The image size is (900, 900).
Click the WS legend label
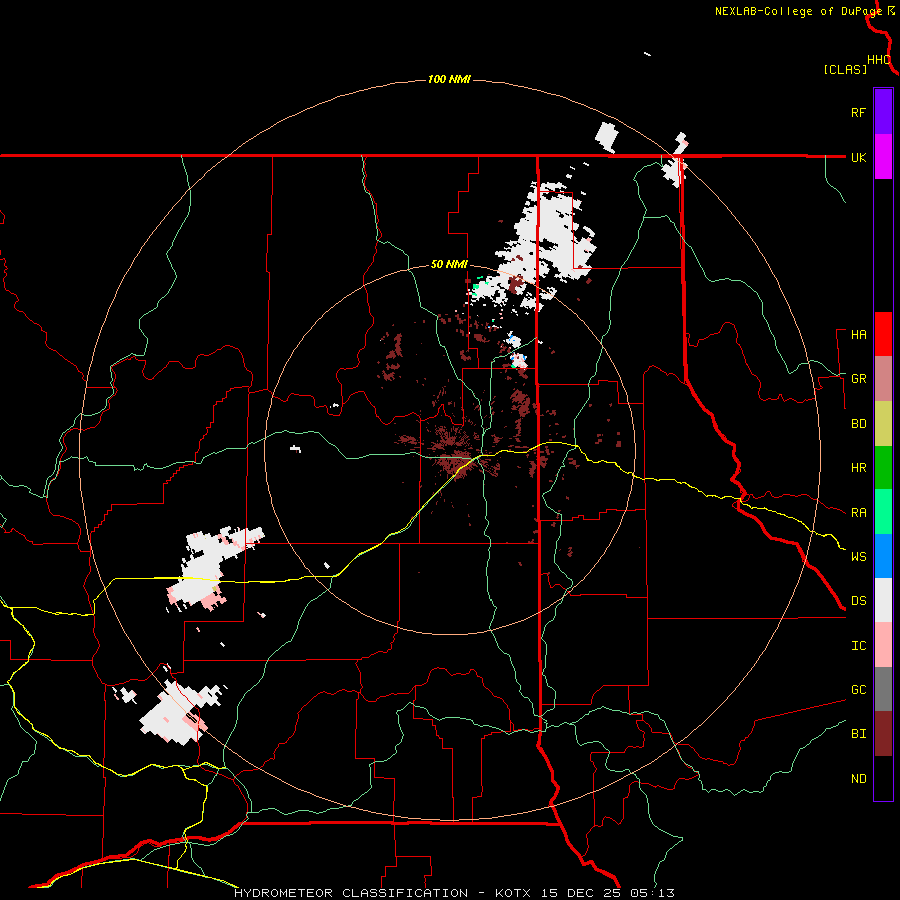859,557
